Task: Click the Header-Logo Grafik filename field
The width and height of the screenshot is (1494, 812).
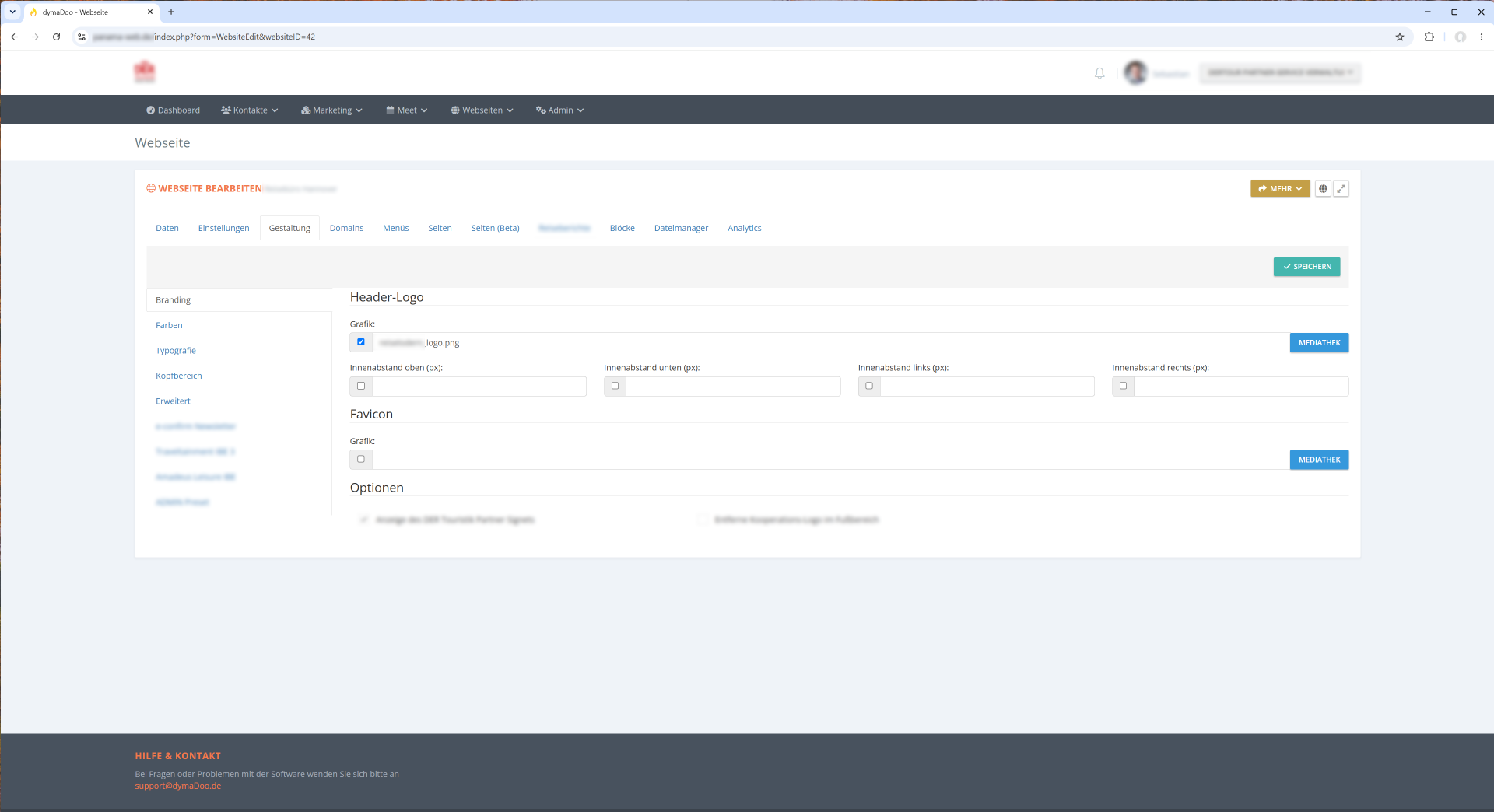Action: point(830,343)
